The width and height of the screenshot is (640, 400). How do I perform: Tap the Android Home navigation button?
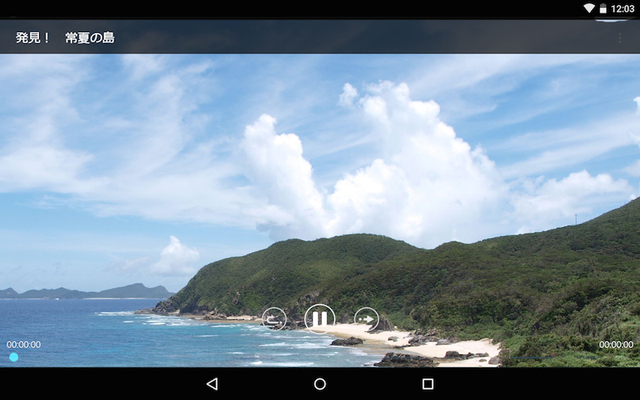click(320, 384)
